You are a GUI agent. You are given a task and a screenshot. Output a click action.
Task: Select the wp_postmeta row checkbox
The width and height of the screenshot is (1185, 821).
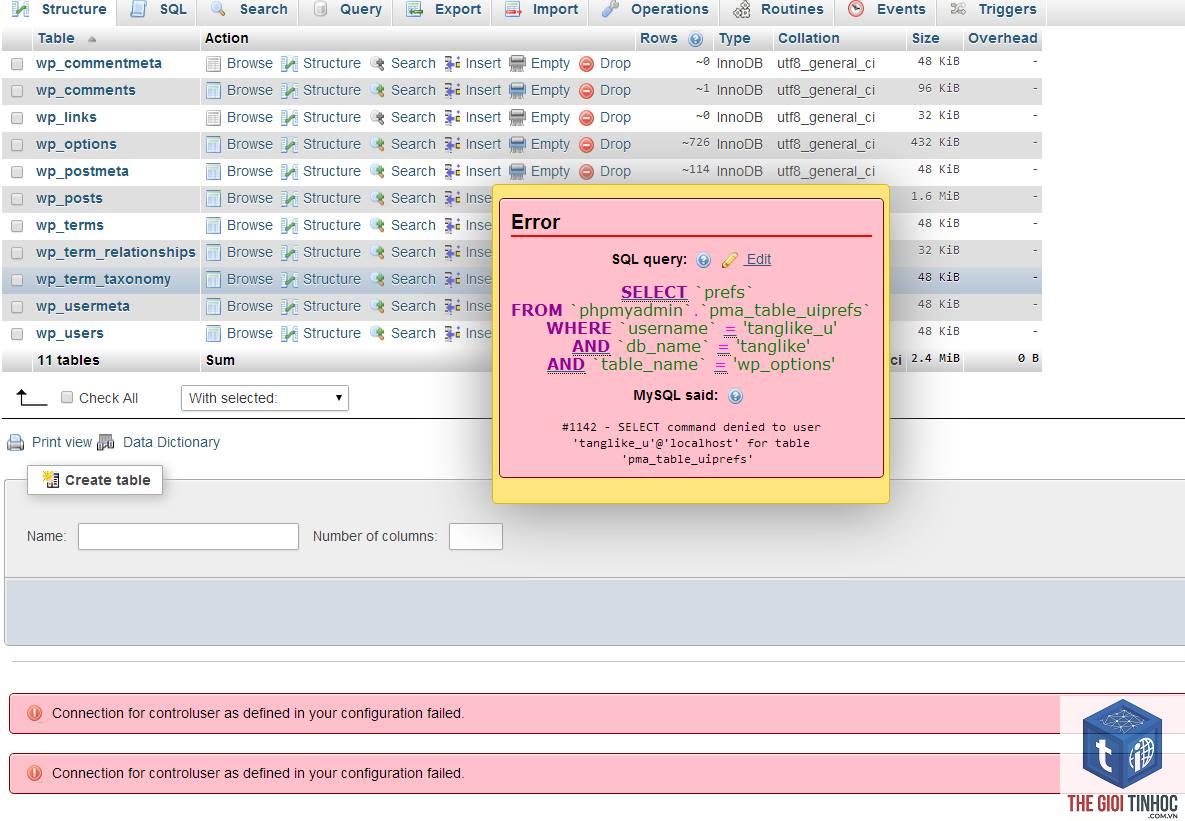[17, 172]
